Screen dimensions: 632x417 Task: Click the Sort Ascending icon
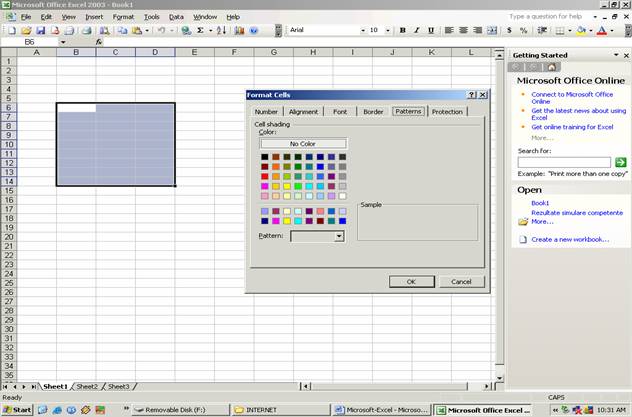click(221, 30)
